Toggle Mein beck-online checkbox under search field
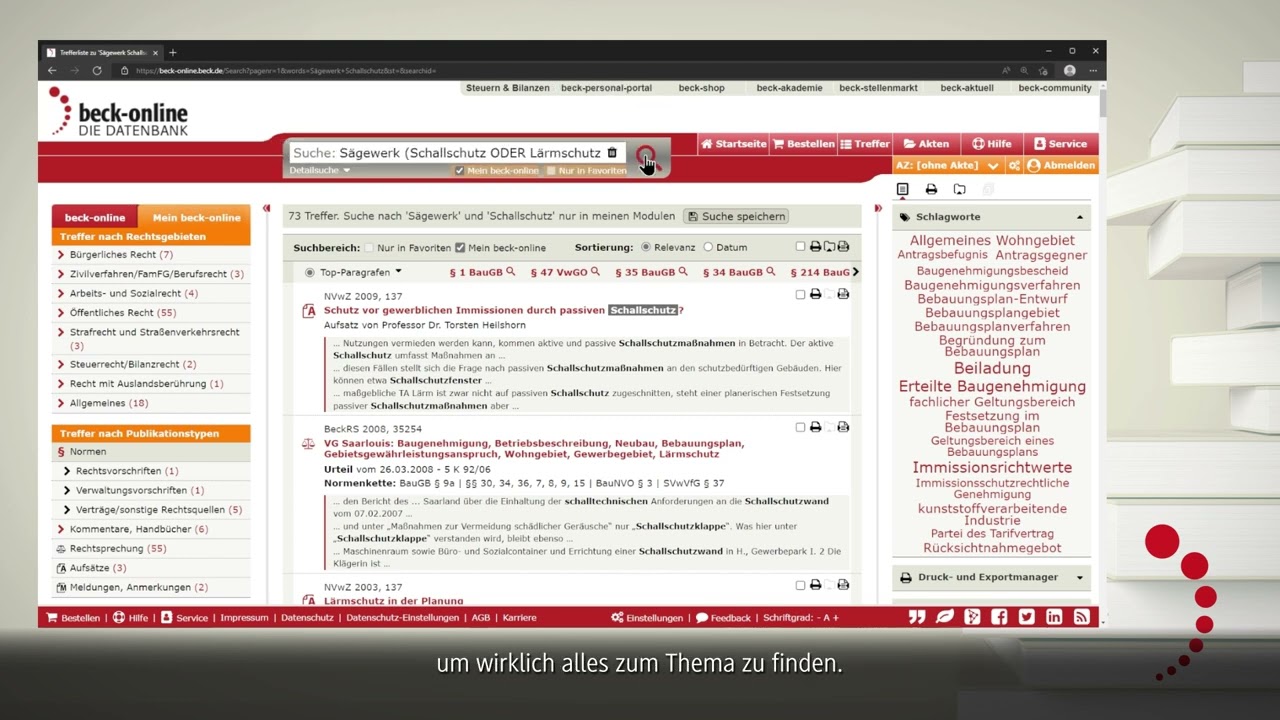Image resolution: width=1280 pixels, height=720 pixels. click(x=460, y=171)
